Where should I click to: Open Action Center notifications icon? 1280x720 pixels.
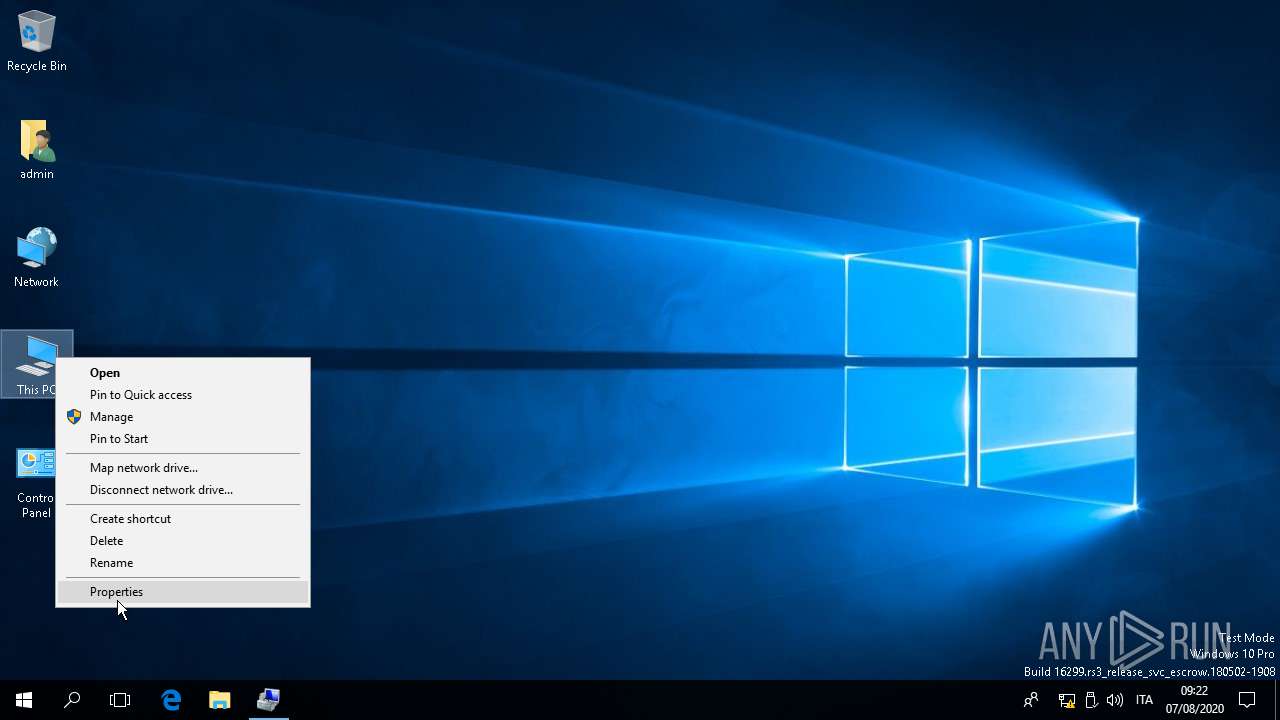click(1247, 700)
